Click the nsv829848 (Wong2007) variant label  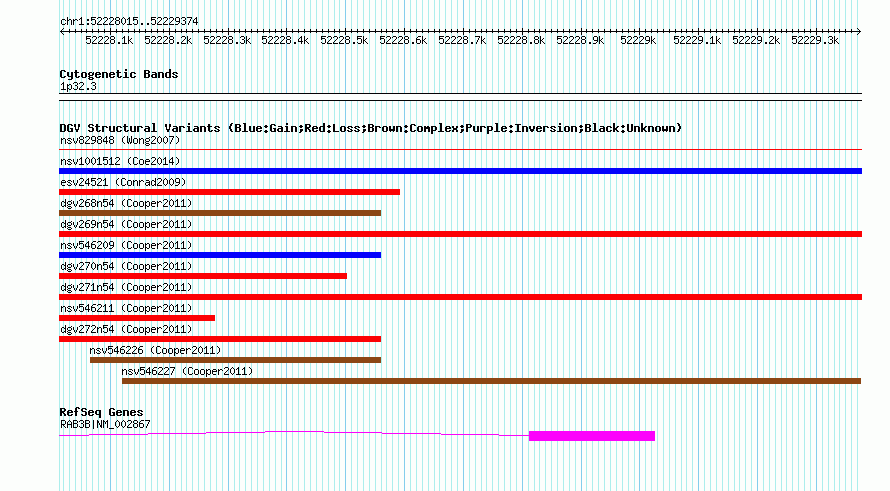point(120,140)
